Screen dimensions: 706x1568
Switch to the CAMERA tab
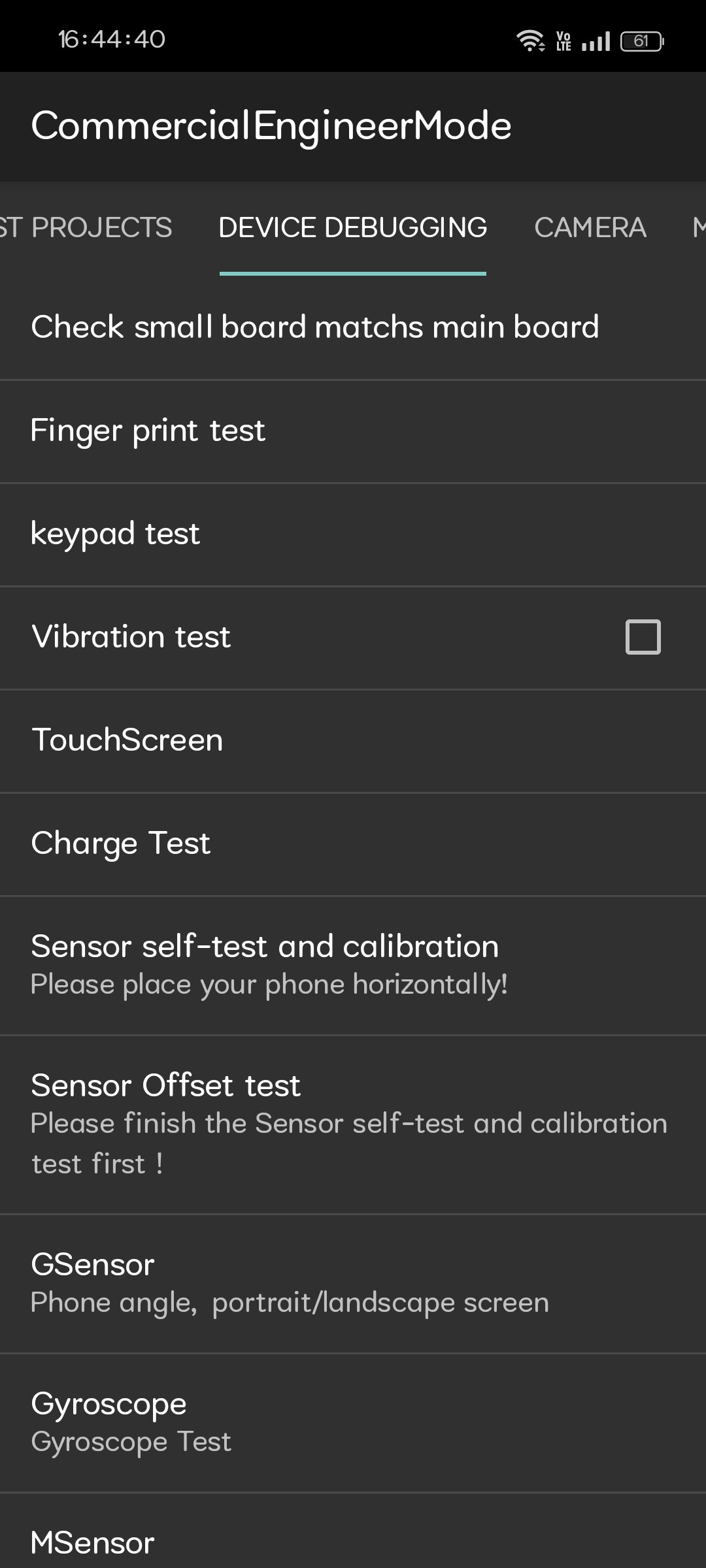click(590, 228)
